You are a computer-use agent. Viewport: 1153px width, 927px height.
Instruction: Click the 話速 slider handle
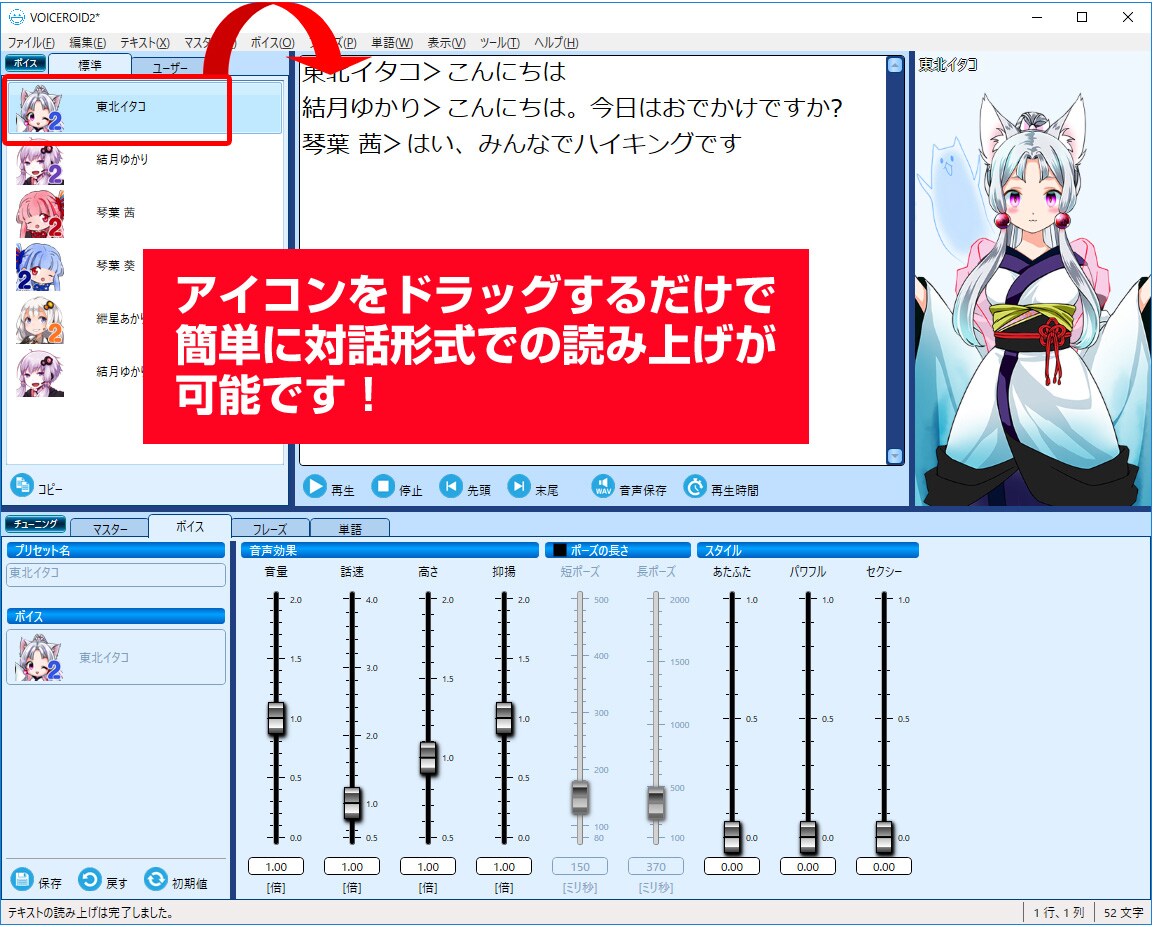[352, 803]
